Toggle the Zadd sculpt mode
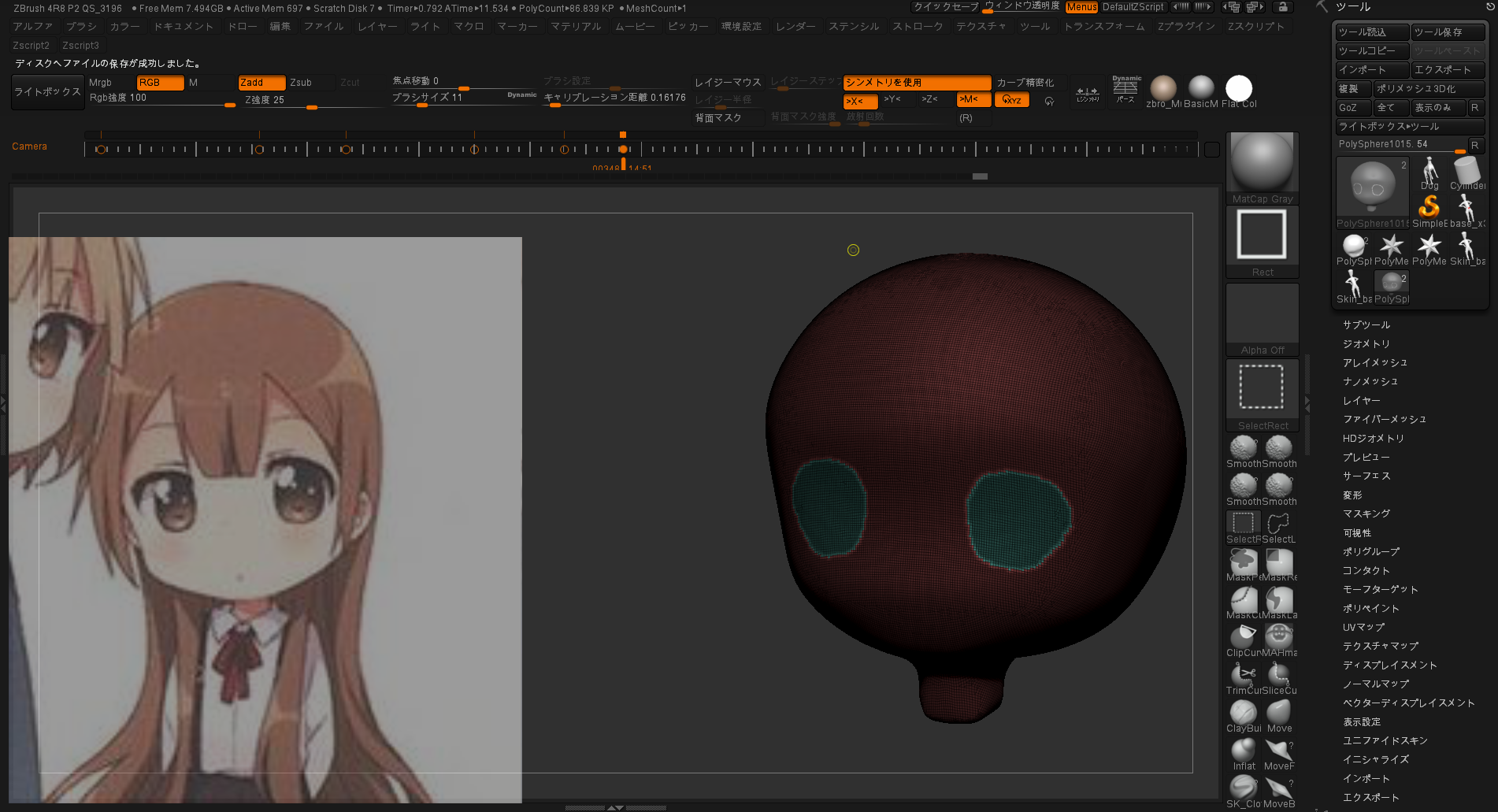 tap(261, 83)
